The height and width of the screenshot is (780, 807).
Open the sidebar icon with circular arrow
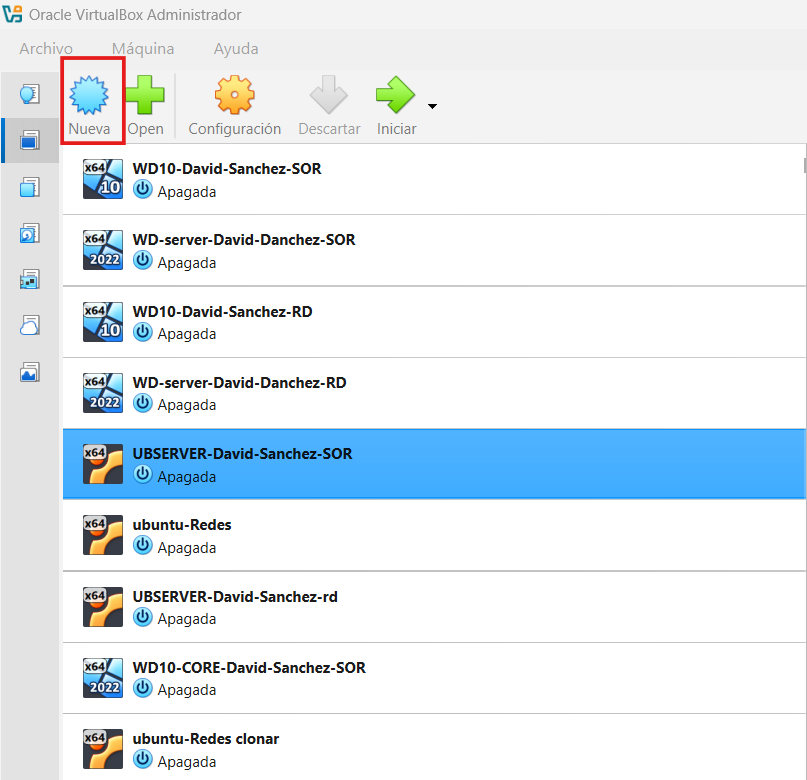[x=30, y=233]
